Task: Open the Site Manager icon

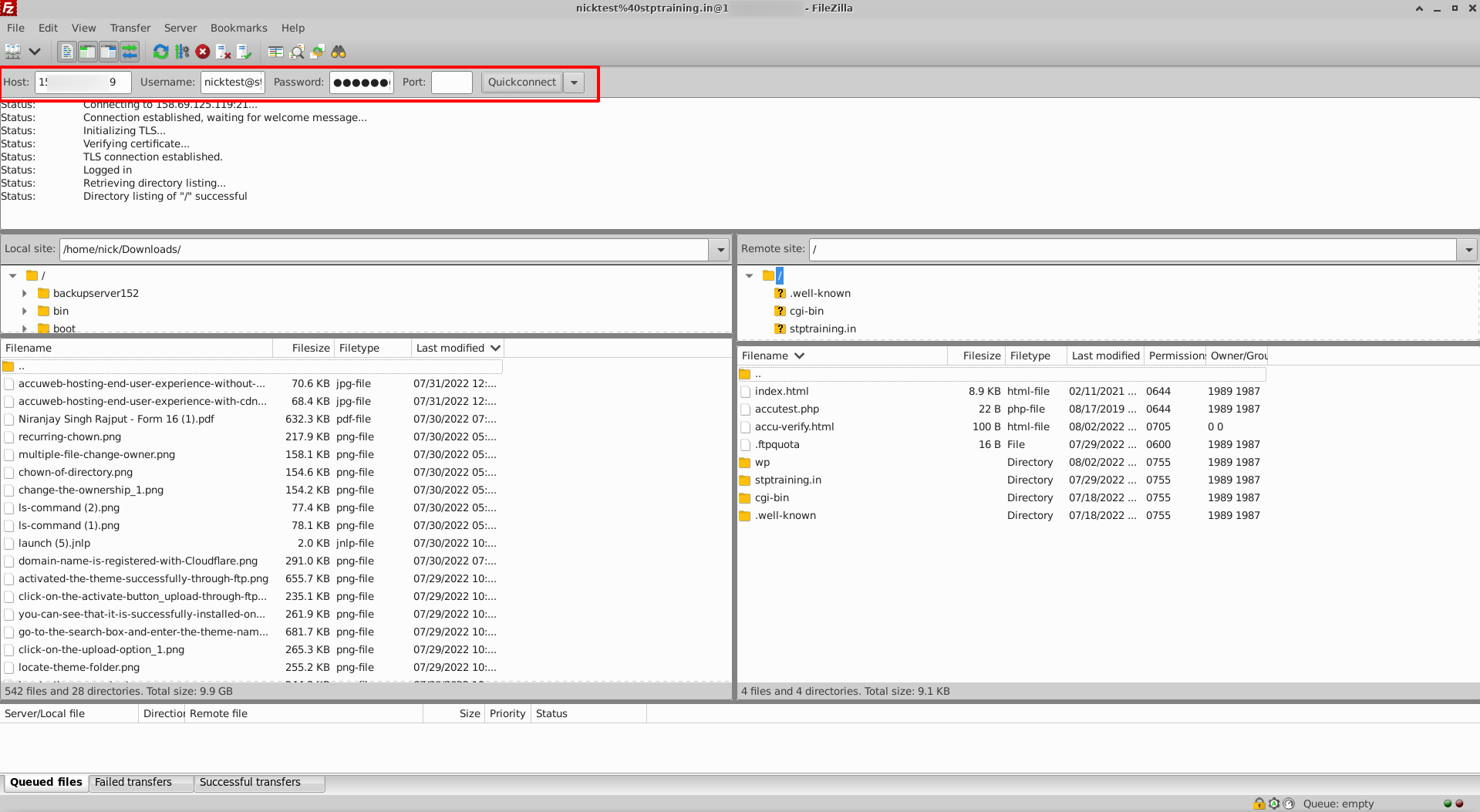Action: pyautogui.click(x=13, y=52)
